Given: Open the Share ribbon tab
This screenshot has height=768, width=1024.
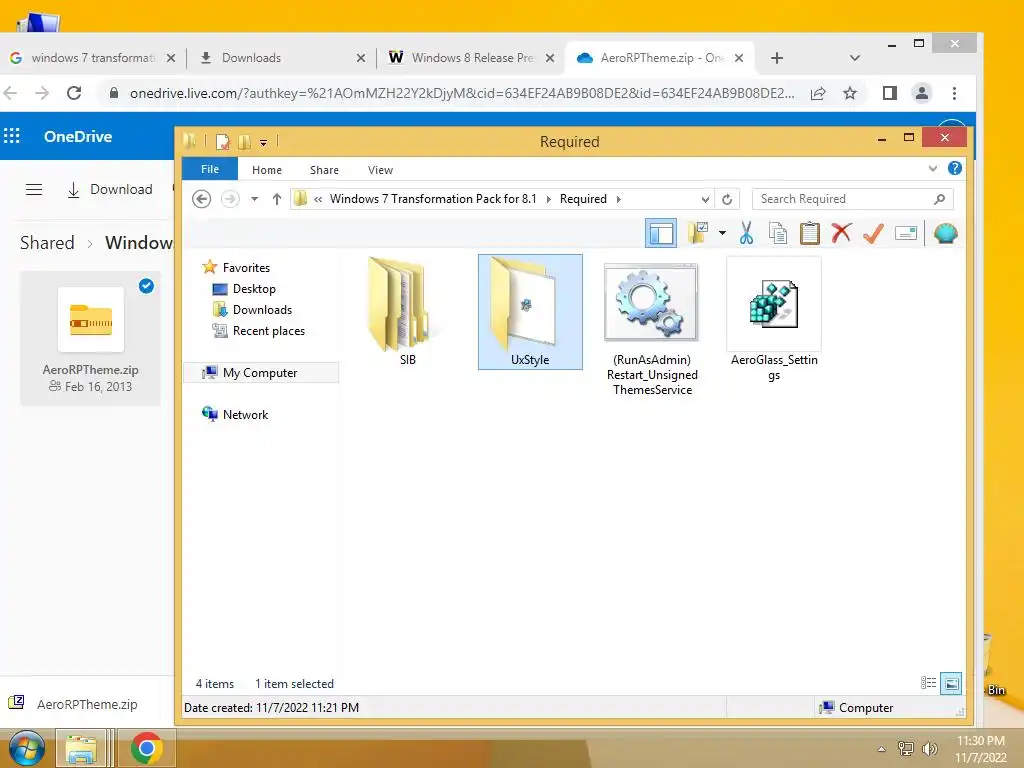Looking at the screenshot, I should (324, 170).
